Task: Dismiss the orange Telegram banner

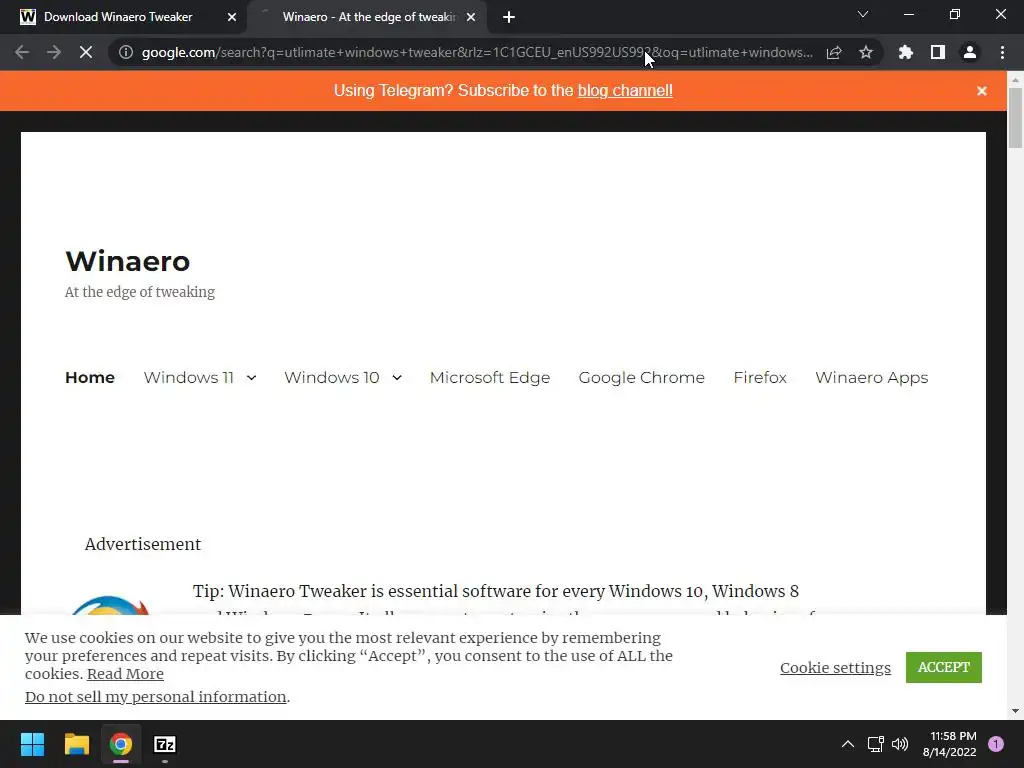Action: [x=982, y=91]
